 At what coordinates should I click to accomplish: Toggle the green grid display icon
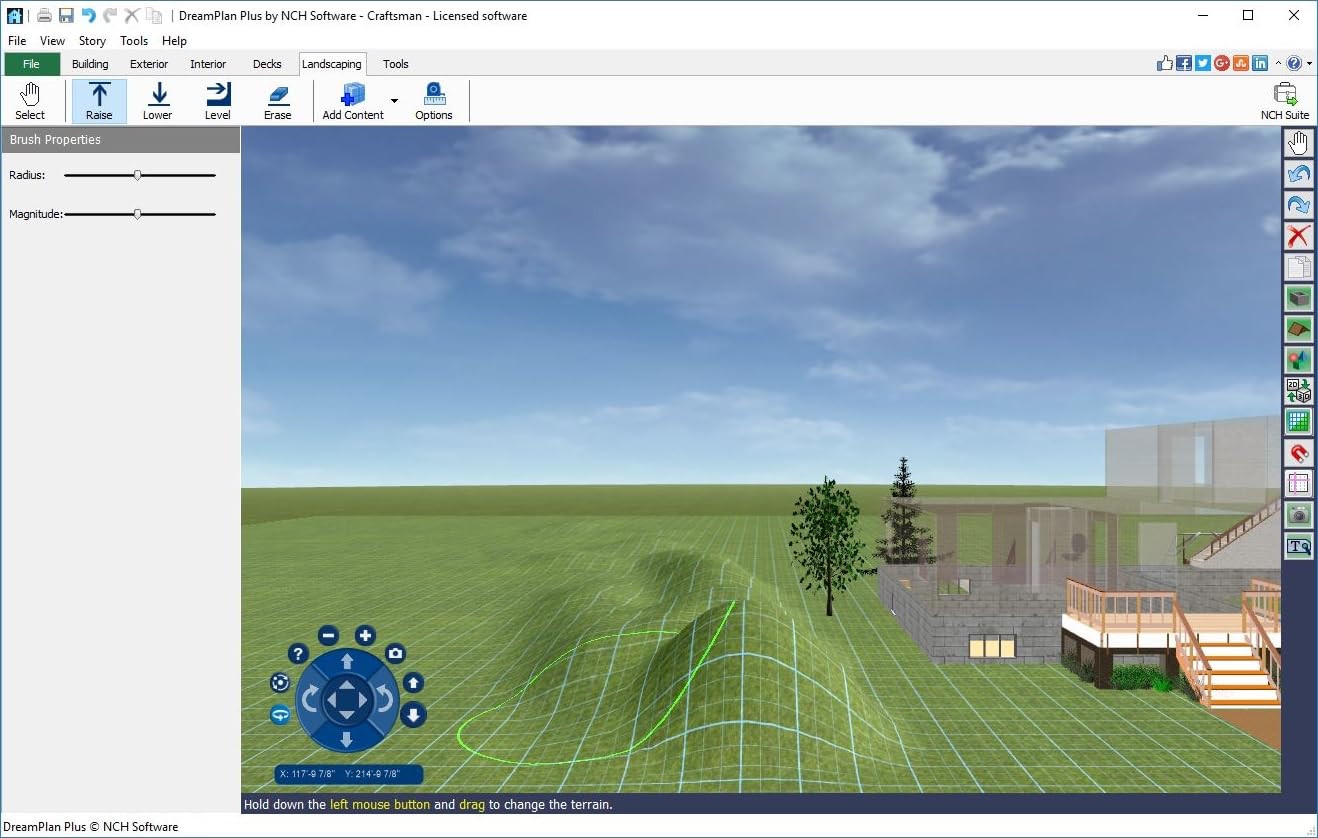point(1298,422)
